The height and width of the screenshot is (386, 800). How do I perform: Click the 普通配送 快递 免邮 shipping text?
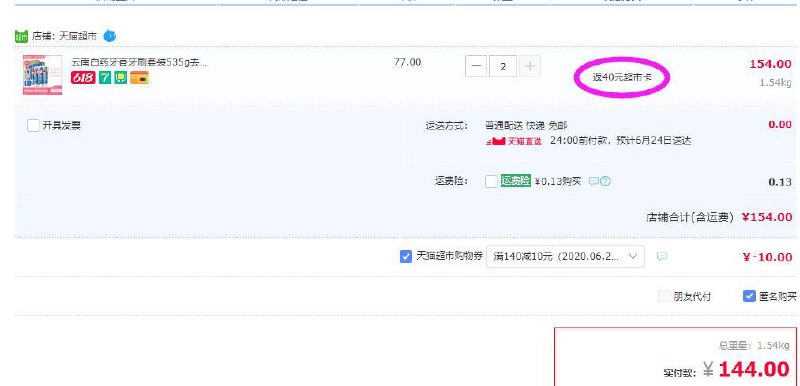[527, 125]
